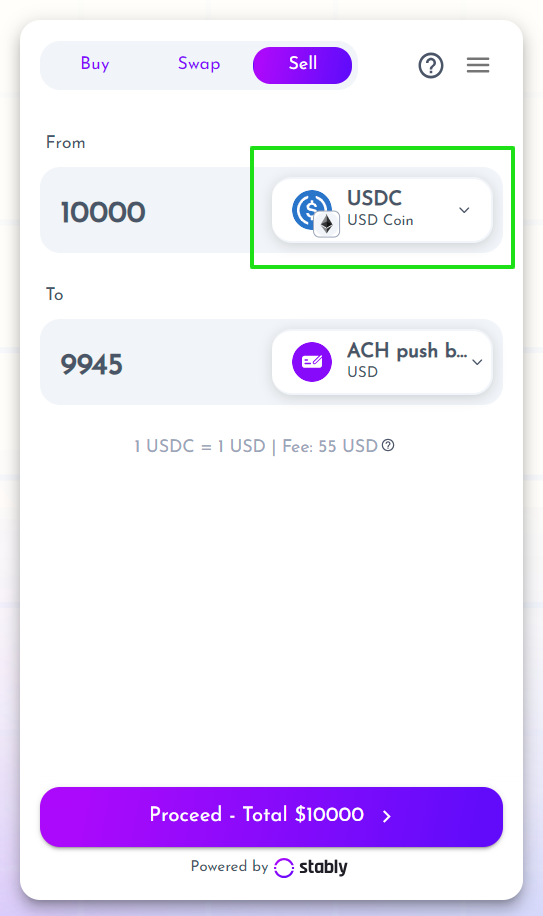Image resolution: width=543 pixels, height=916 pixels.
Task: Click the Ethereum network badge icon
Action: pyautogui.click(x=327, y=224)
